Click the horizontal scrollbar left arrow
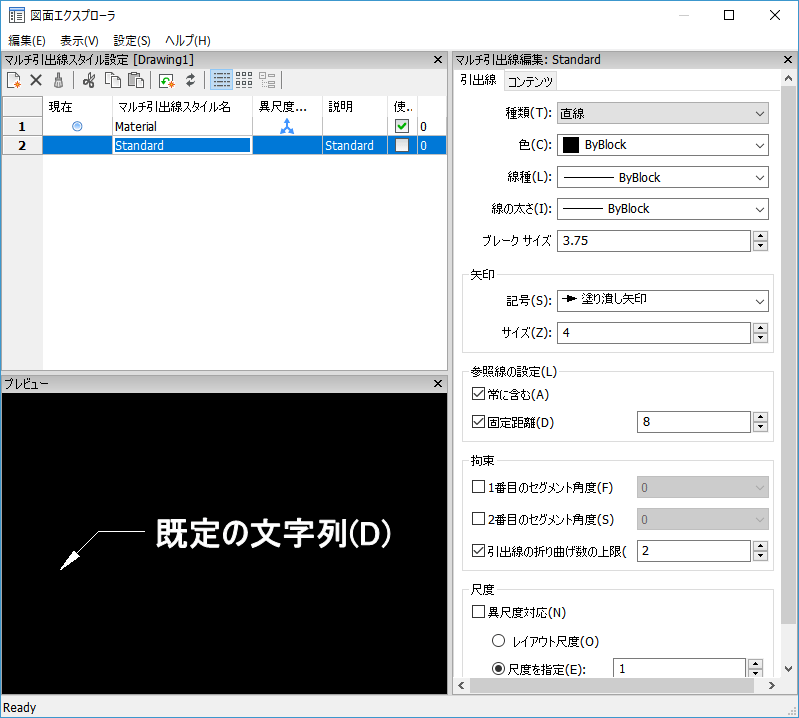799x718 pixels. tap(461, 685)
